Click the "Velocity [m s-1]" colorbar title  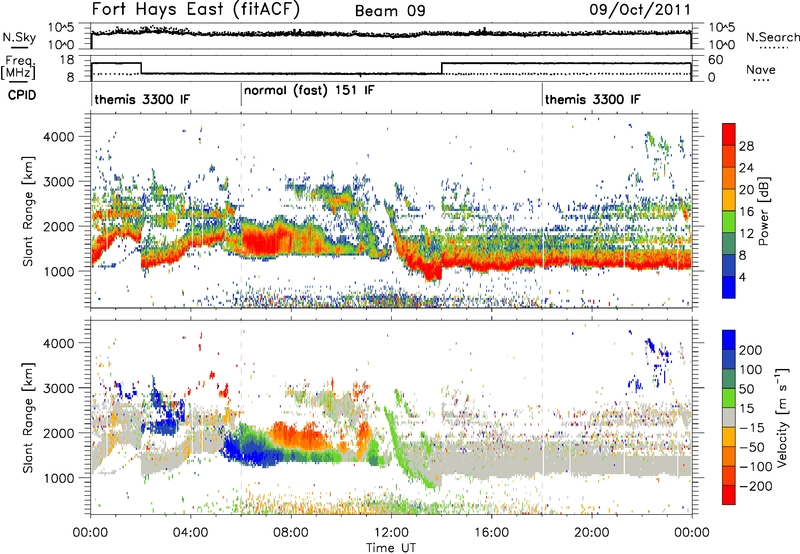pyautogui.click(x=782, y=417)
